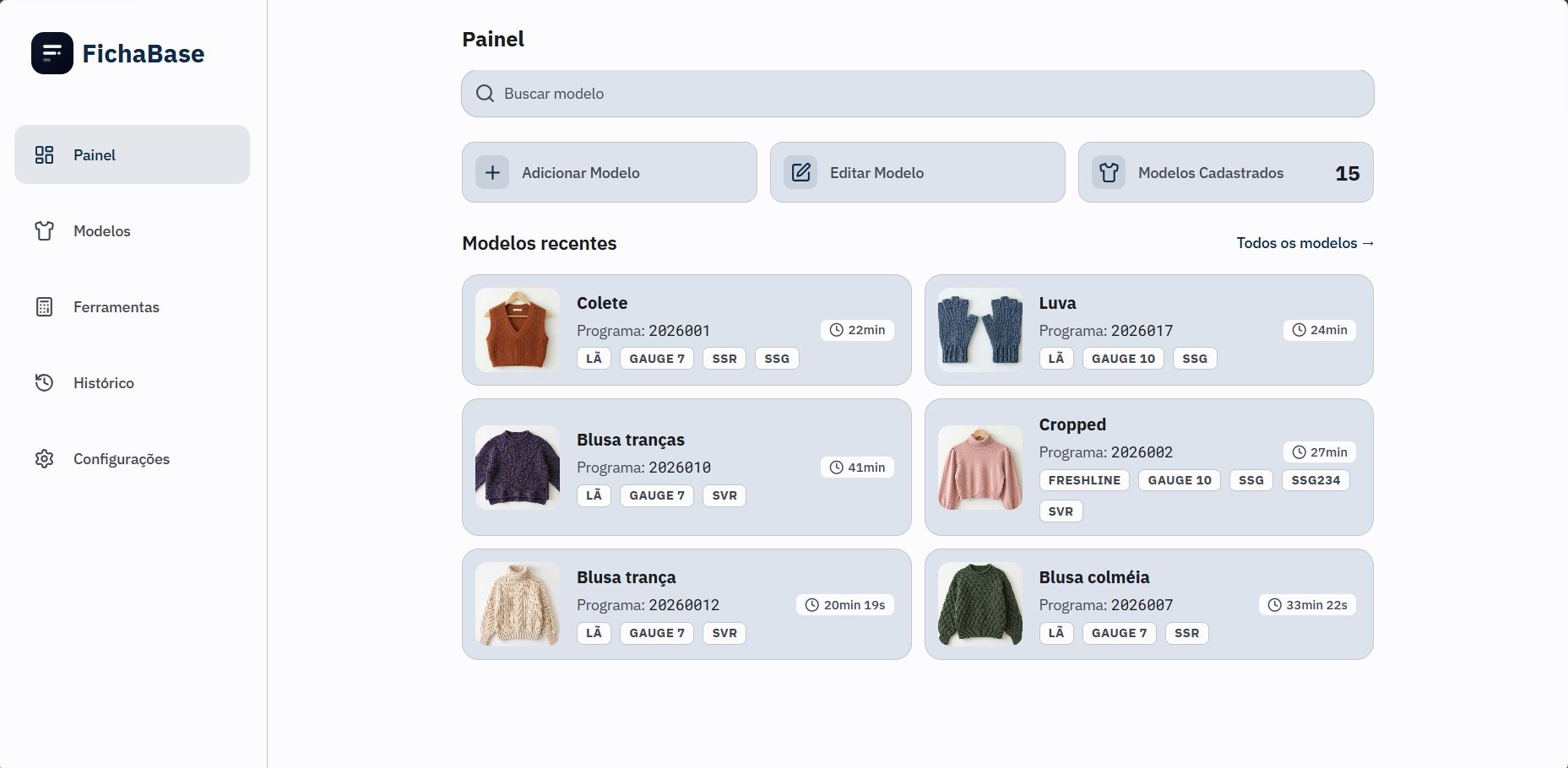Select the Modelos shirt icon in sidebar
This screenshot has height=768, width=1568.
point(44,230)
